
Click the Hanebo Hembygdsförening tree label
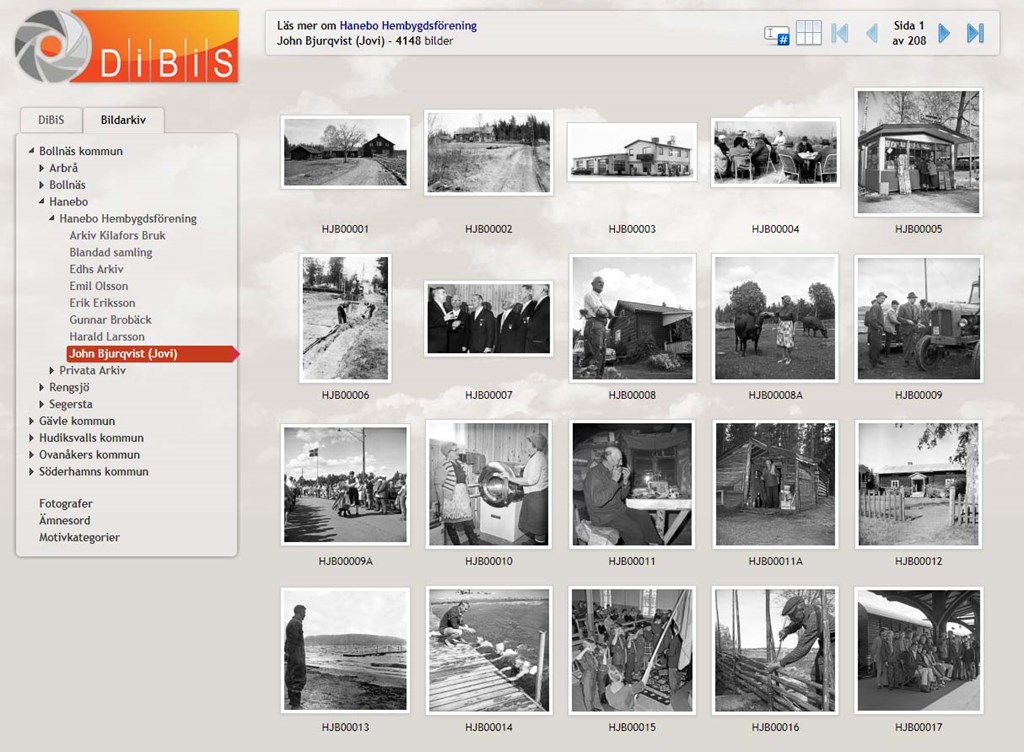pos(128,219)
